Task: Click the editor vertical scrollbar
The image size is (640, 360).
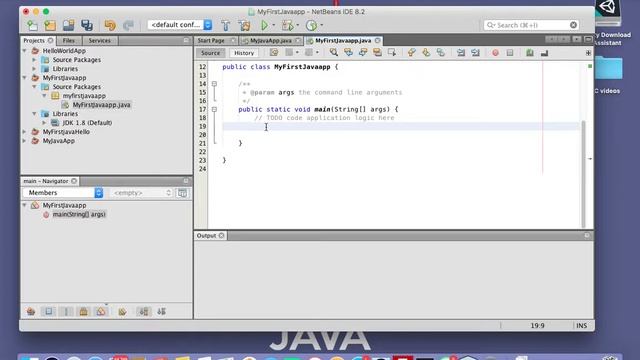Action: (583, 173)
